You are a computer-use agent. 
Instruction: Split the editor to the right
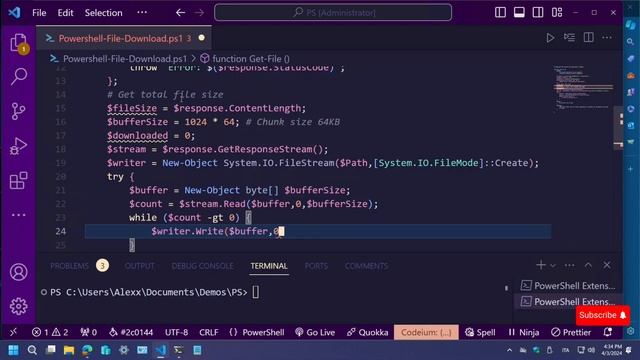[589, 38]
